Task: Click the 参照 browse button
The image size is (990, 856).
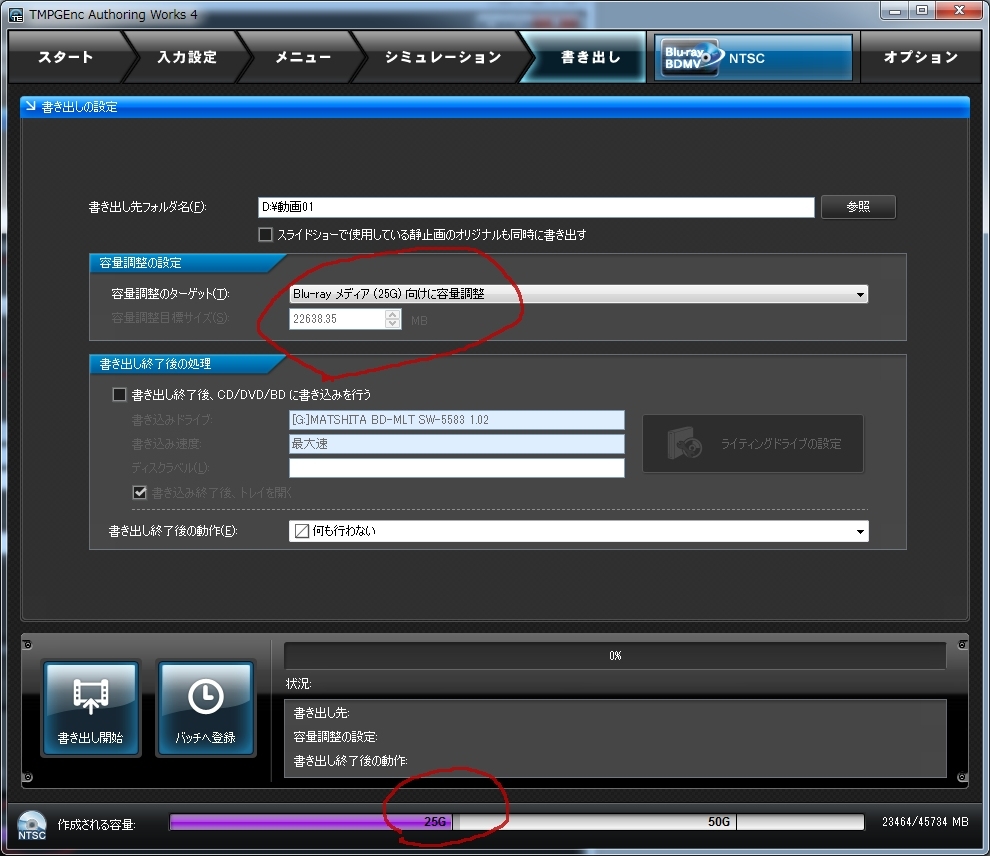Action: click(857, 206)
